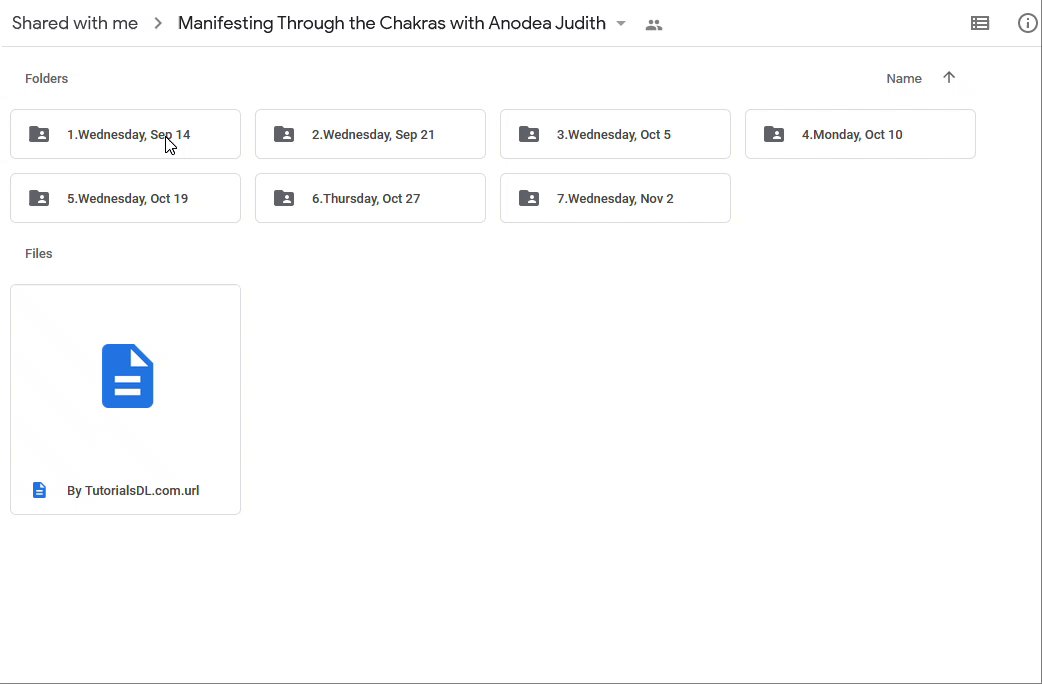Click the large file preview thumbnail
This screenshot has width=1042, height=684.
[x=126, y=376]
